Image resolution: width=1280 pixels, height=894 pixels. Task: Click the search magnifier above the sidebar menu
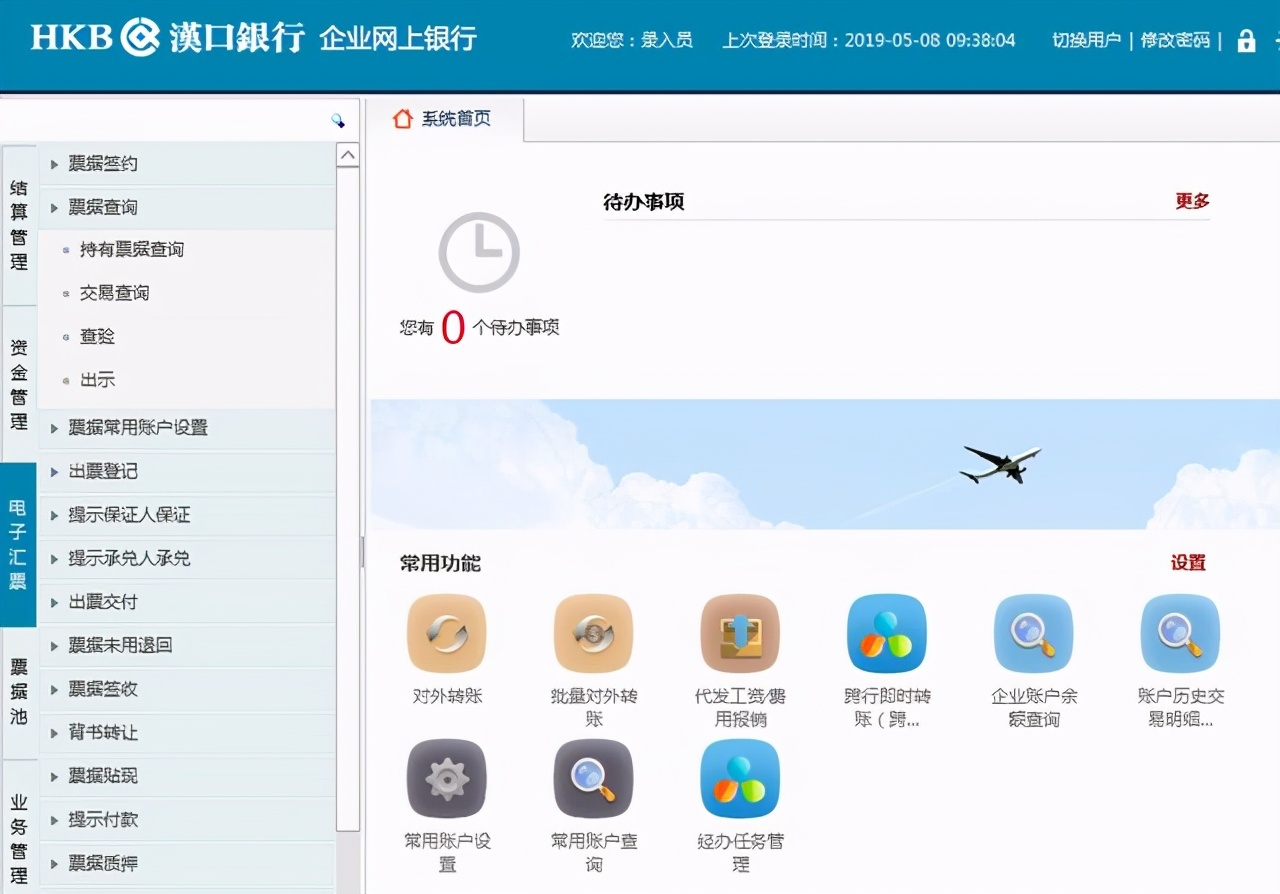click(340, 118)
